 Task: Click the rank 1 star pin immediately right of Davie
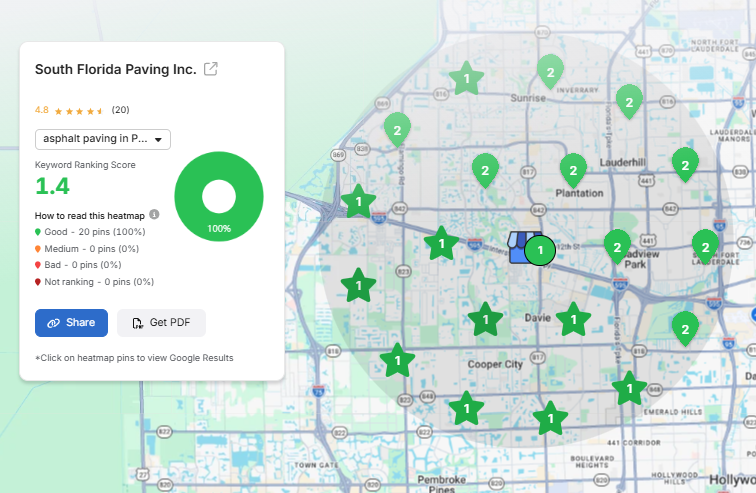click(x=573, y=320)
